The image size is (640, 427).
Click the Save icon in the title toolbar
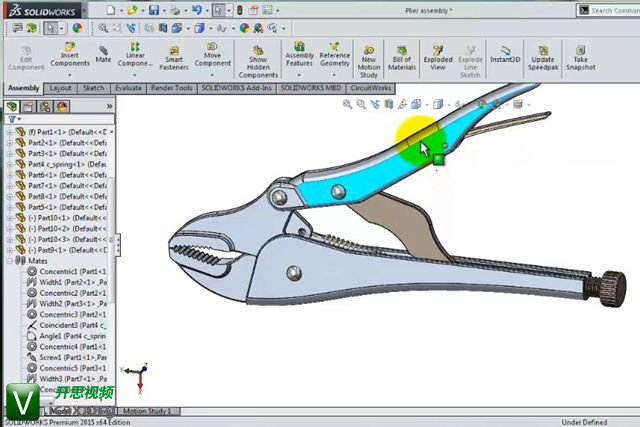[154, 10]
